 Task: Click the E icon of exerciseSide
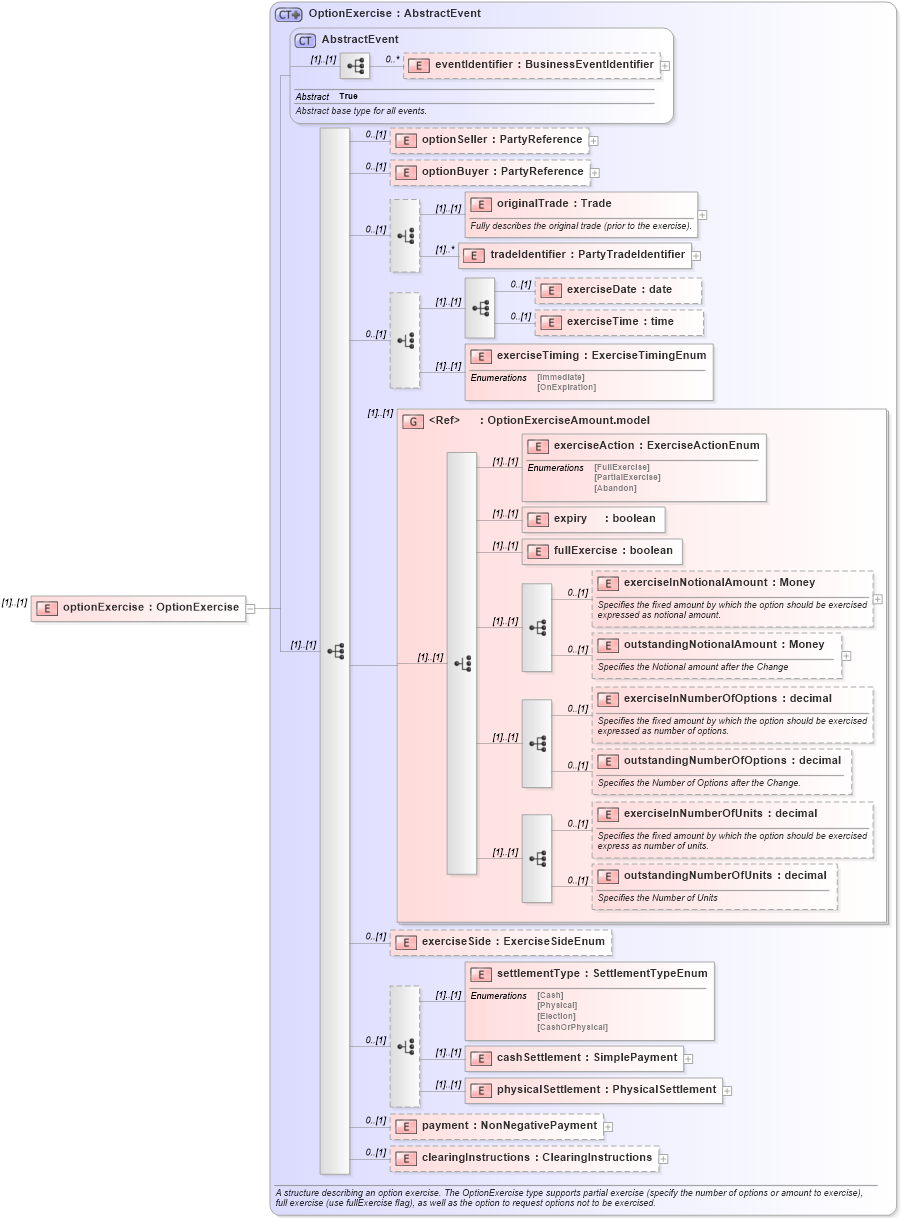[x=405, y=942]
